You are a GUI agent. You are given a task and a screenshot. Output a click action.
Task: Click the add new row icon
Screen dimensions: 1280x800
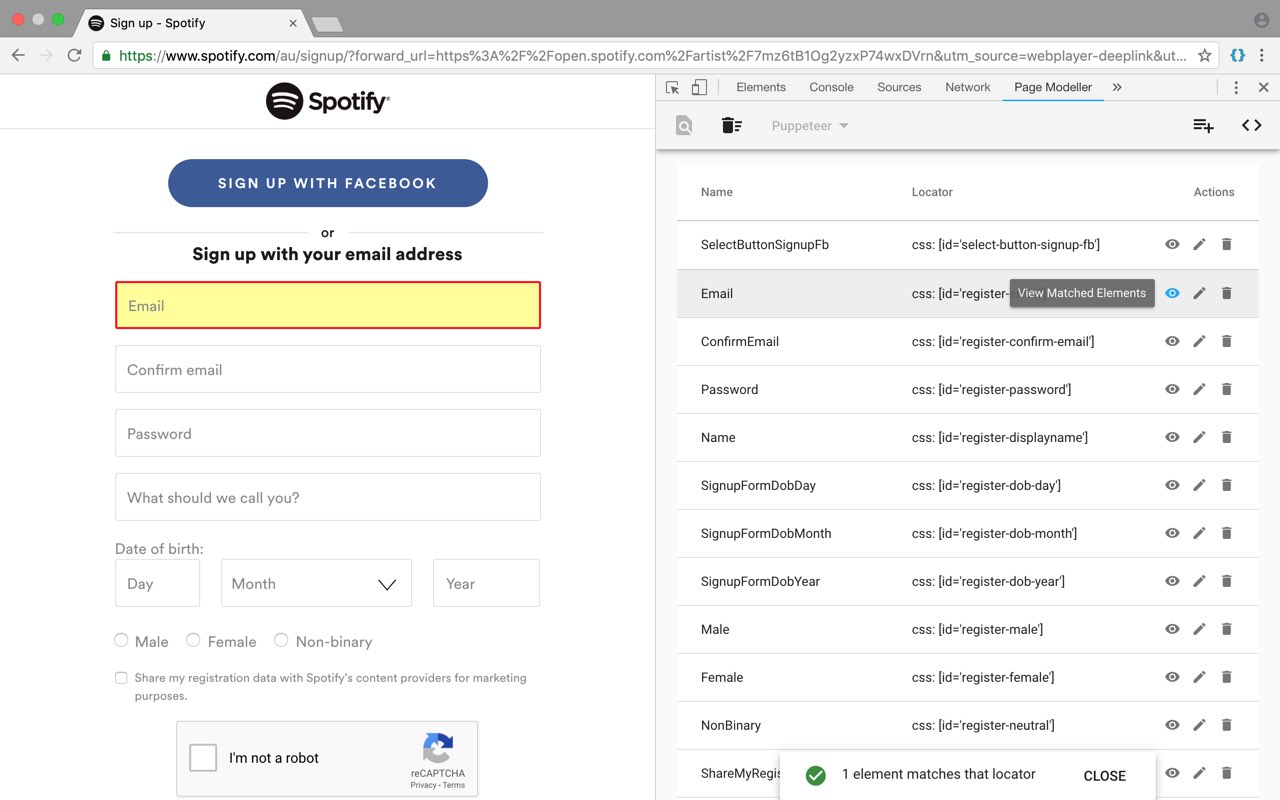pos(1203,126)
